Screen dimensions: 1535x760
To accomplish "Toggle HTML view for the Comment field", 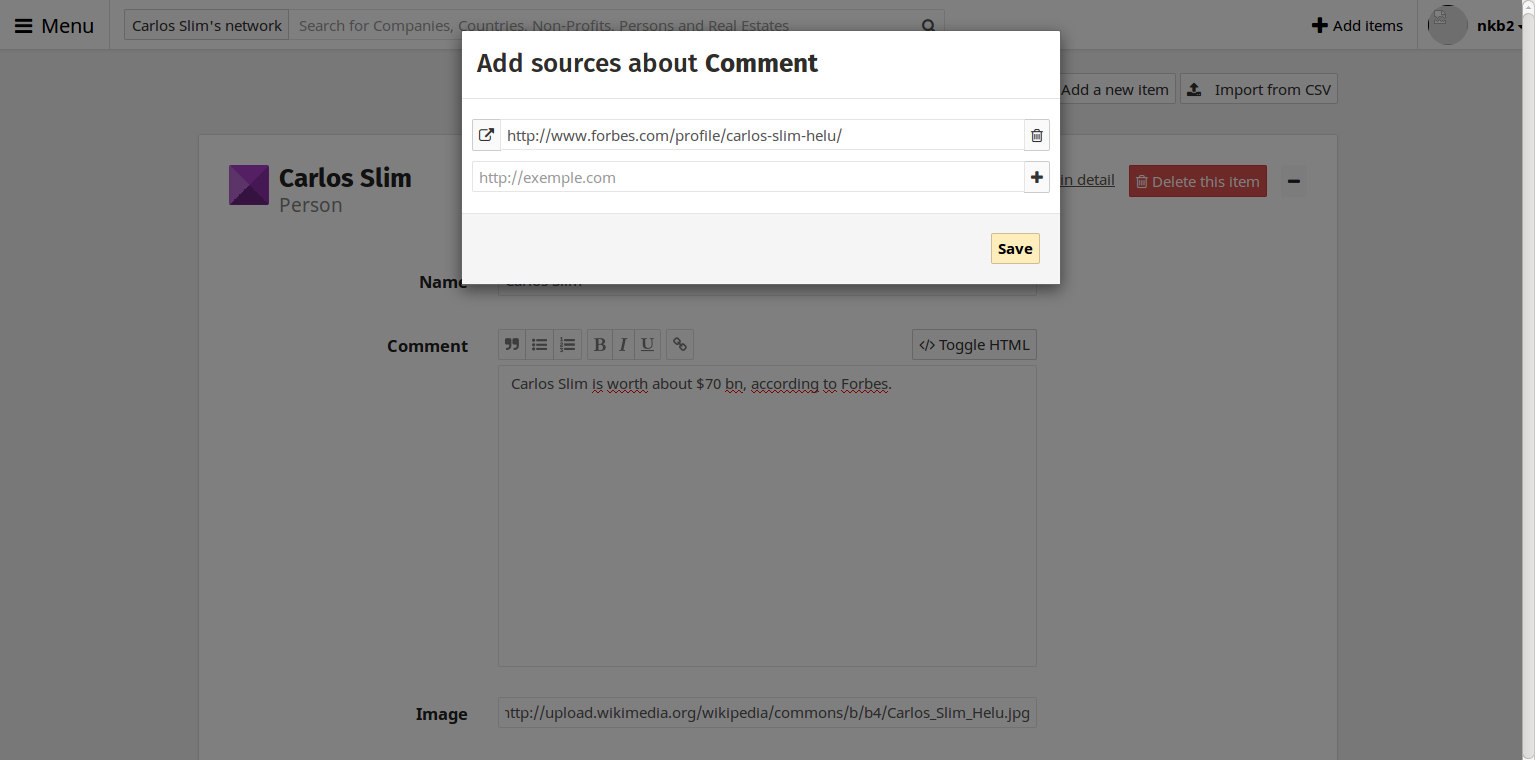I will 973,344.
